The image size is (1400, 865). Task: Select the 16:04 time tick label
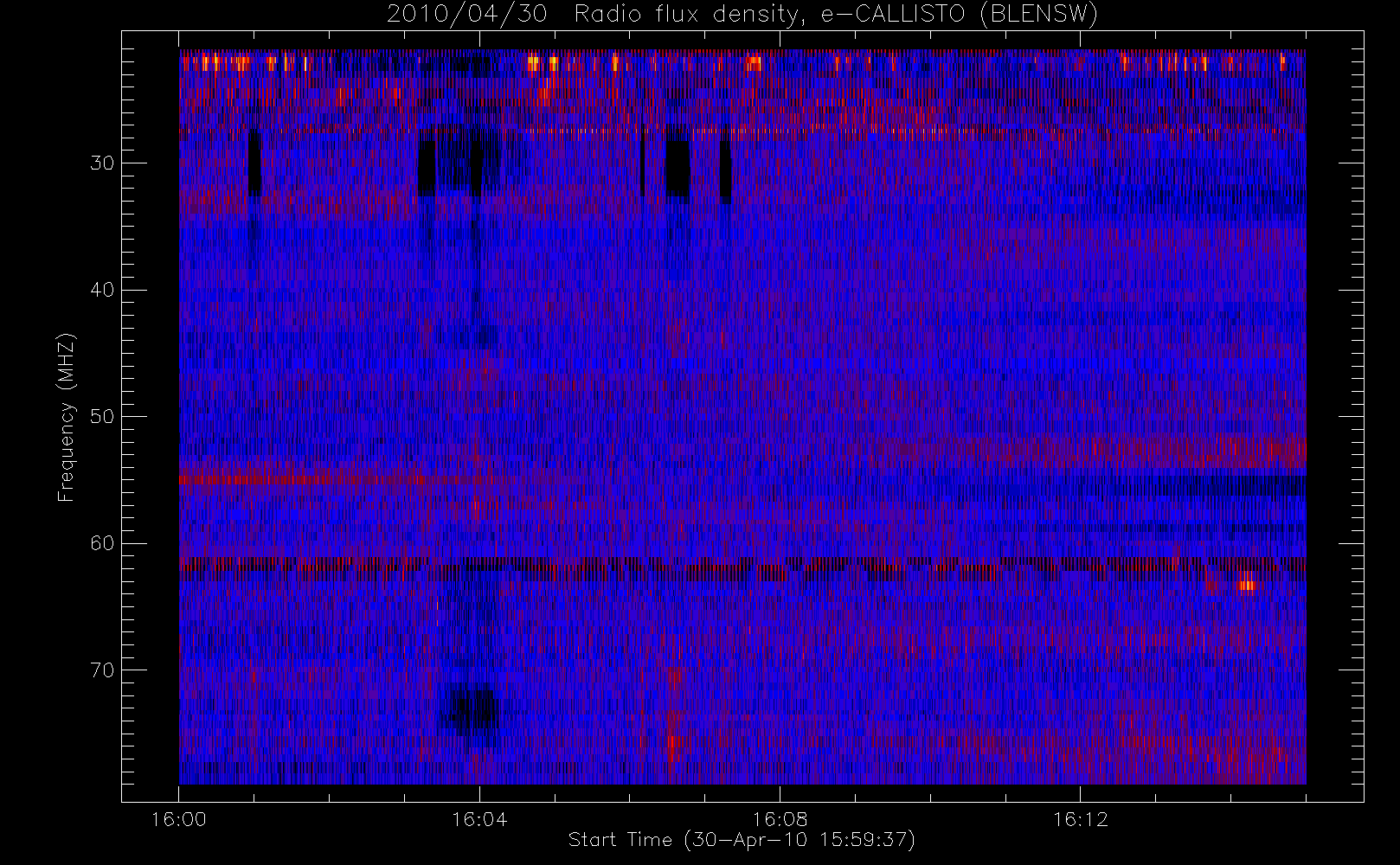(478, 819)
